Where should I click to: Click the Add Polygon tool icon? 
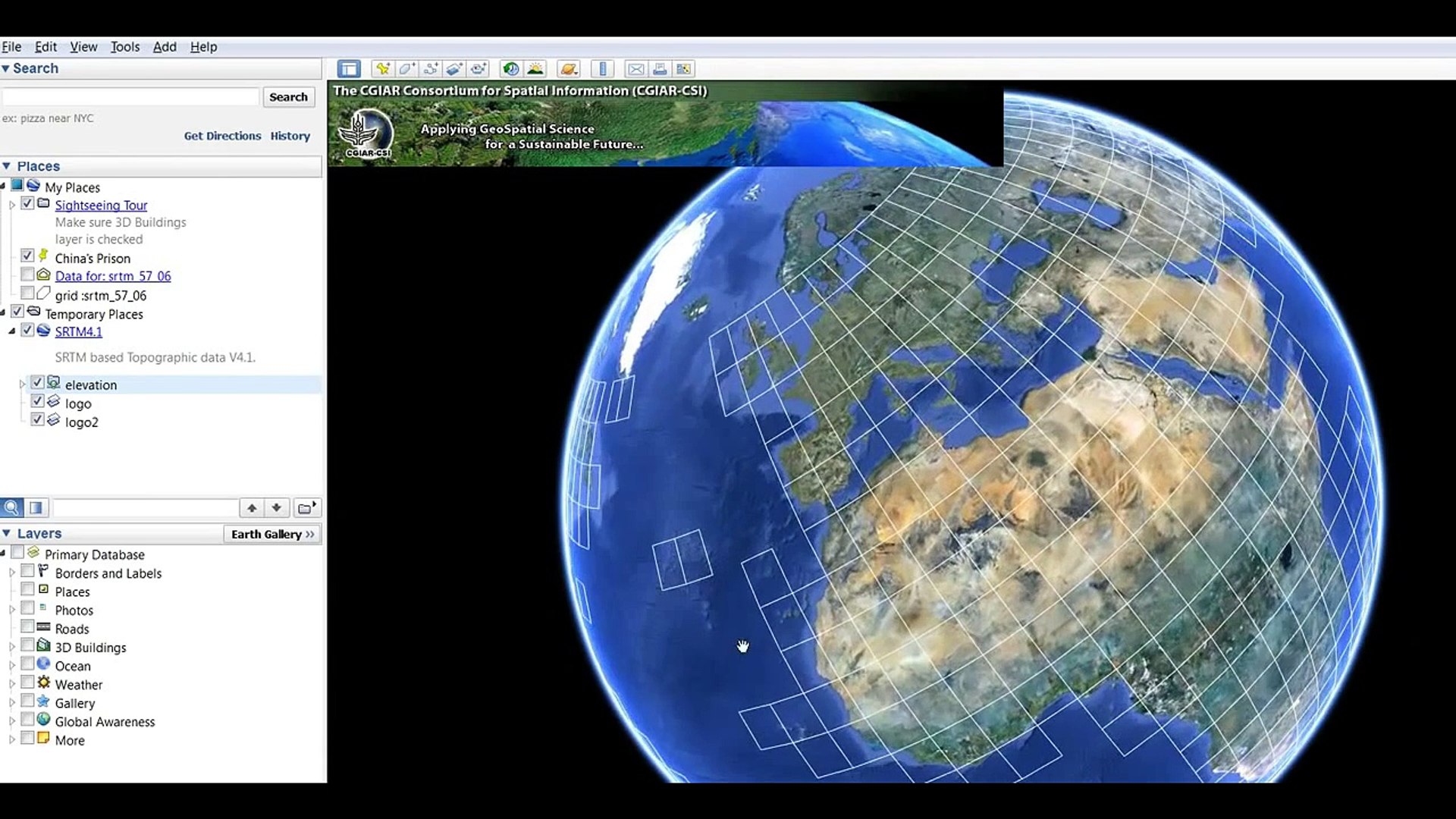coord(406,69)
